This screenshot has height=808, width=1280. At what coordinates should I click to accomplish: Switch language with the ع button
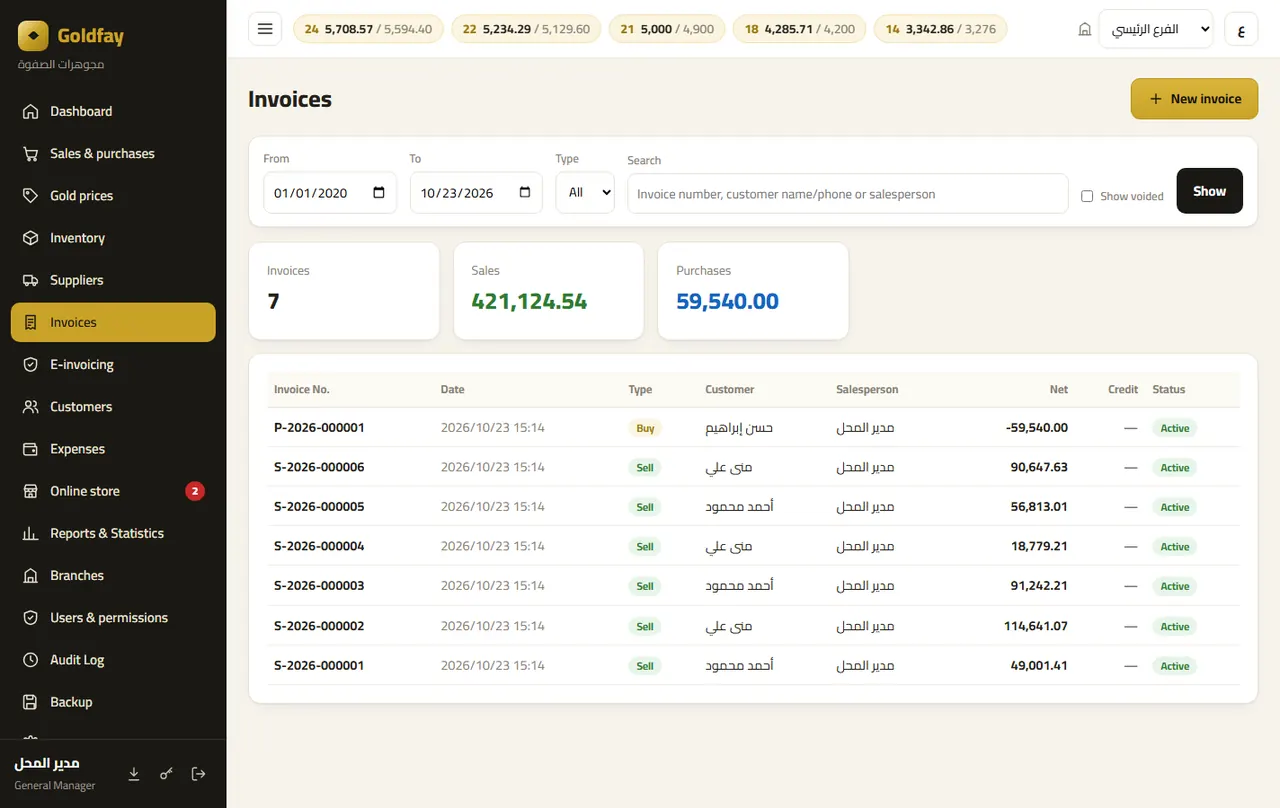tap(1241, 29)
